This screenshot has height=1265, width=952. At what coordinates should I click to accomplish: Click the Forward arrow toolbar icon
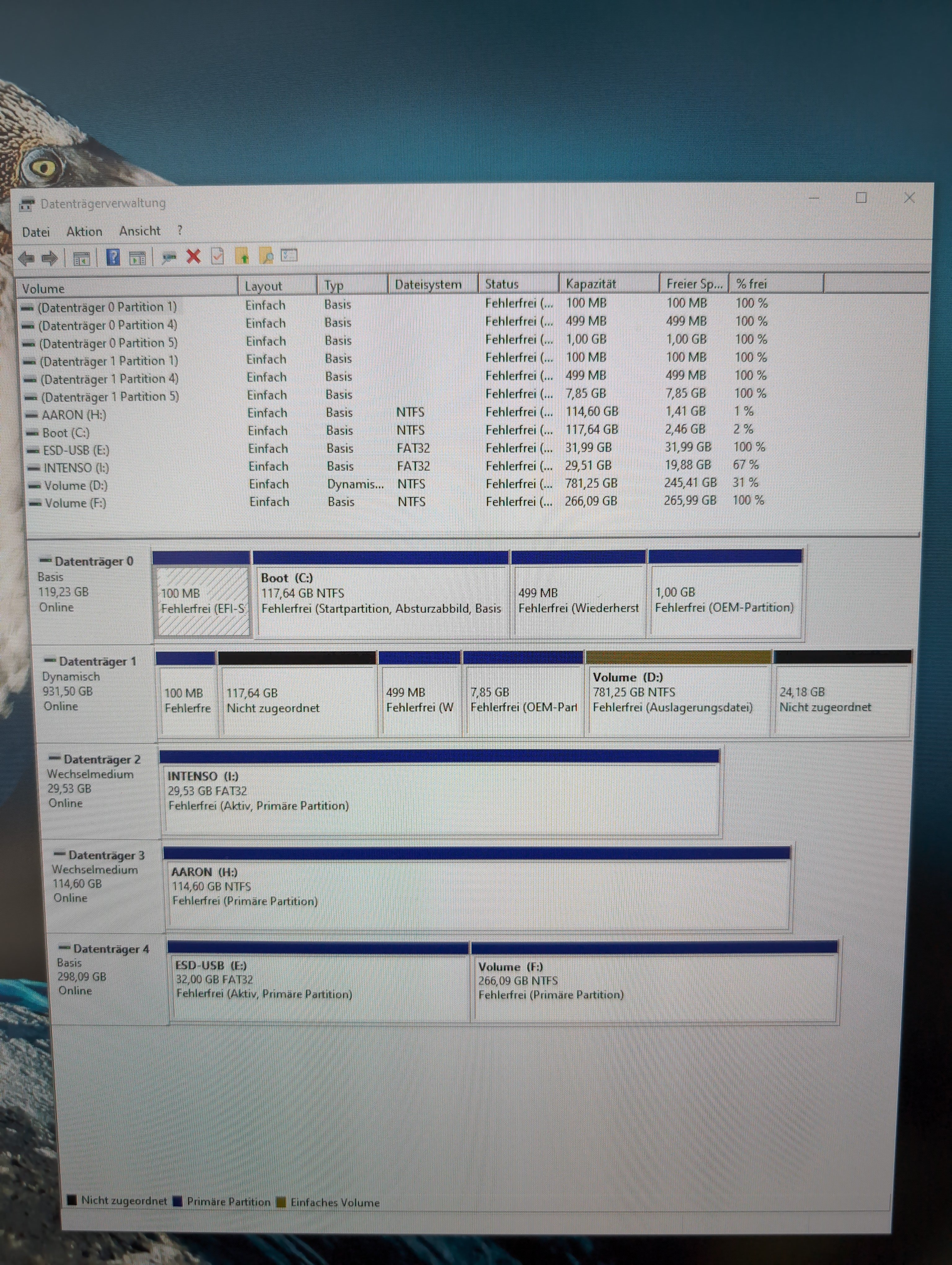pos(50,259)
